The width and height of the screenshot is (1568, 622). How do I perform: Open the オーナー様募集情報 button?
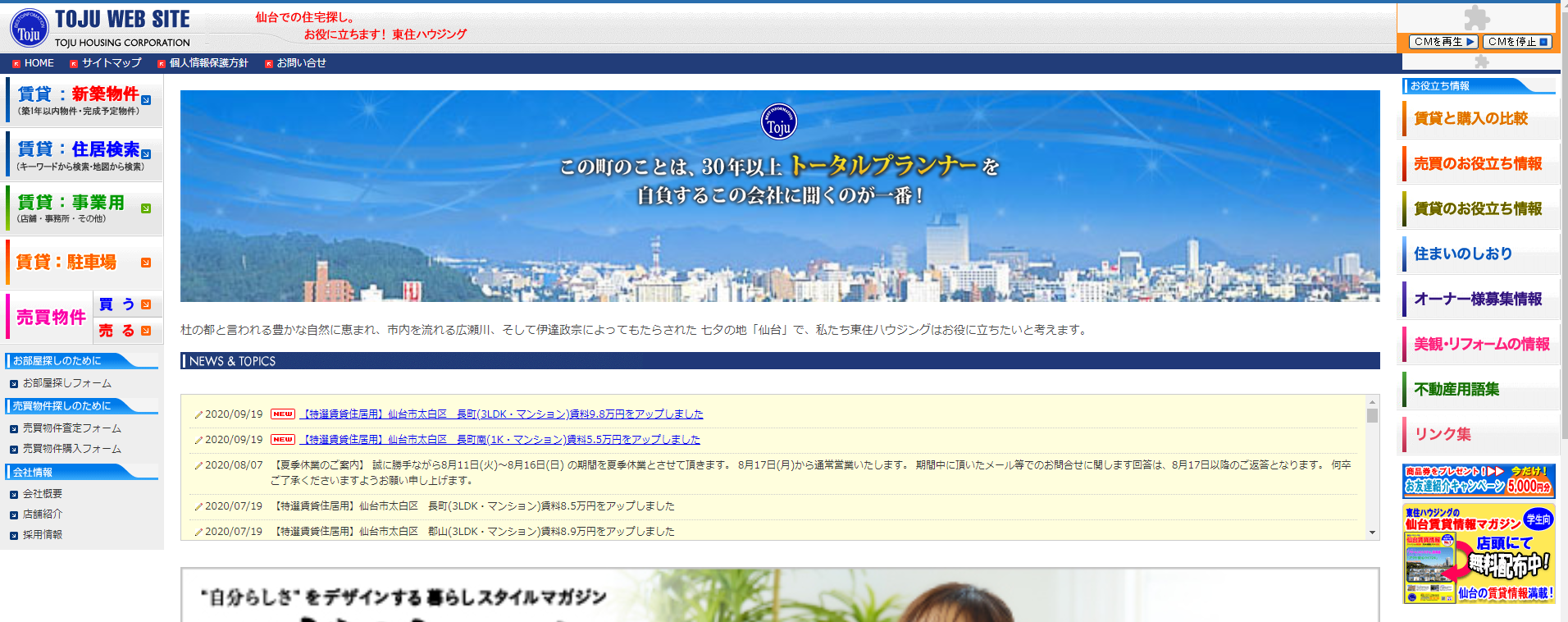(1479, 299)
